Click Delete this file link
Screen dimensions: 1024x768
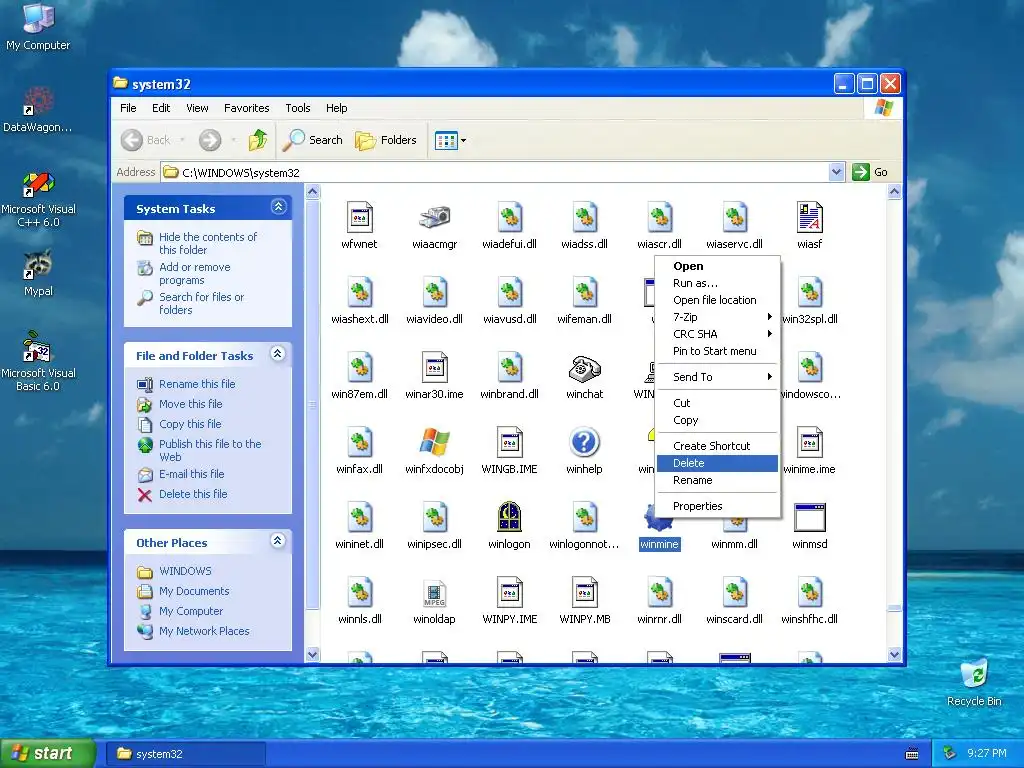193,494
